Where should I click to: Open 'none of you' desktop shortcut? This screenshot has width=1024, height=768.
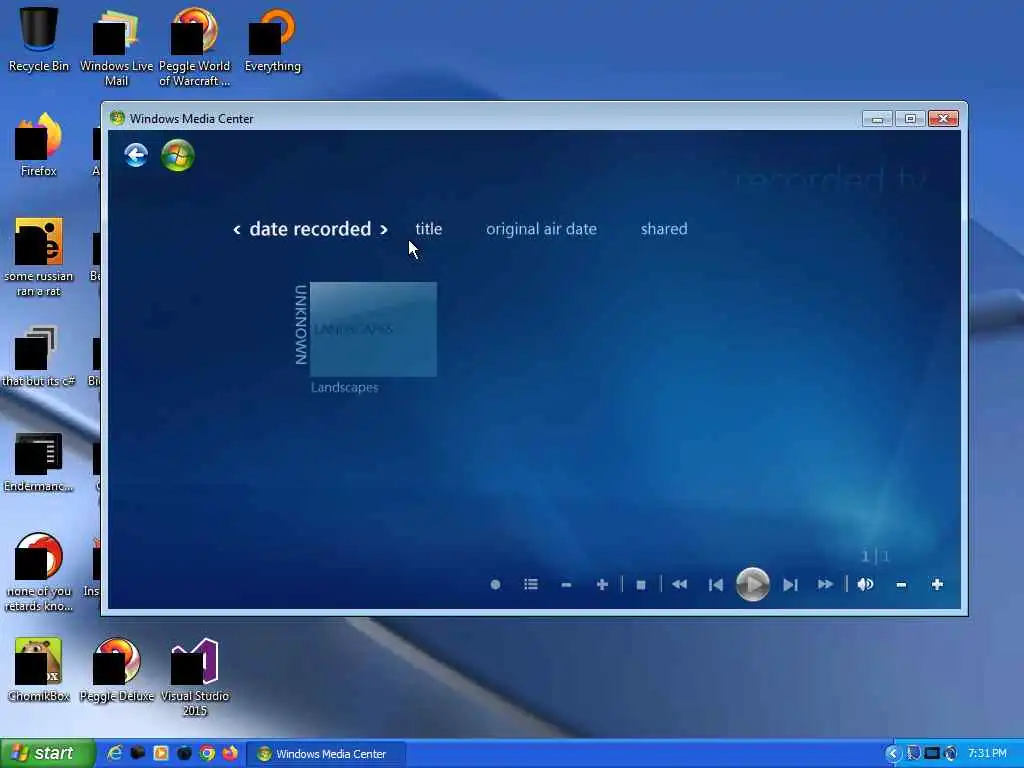click(x=39, y=573)
